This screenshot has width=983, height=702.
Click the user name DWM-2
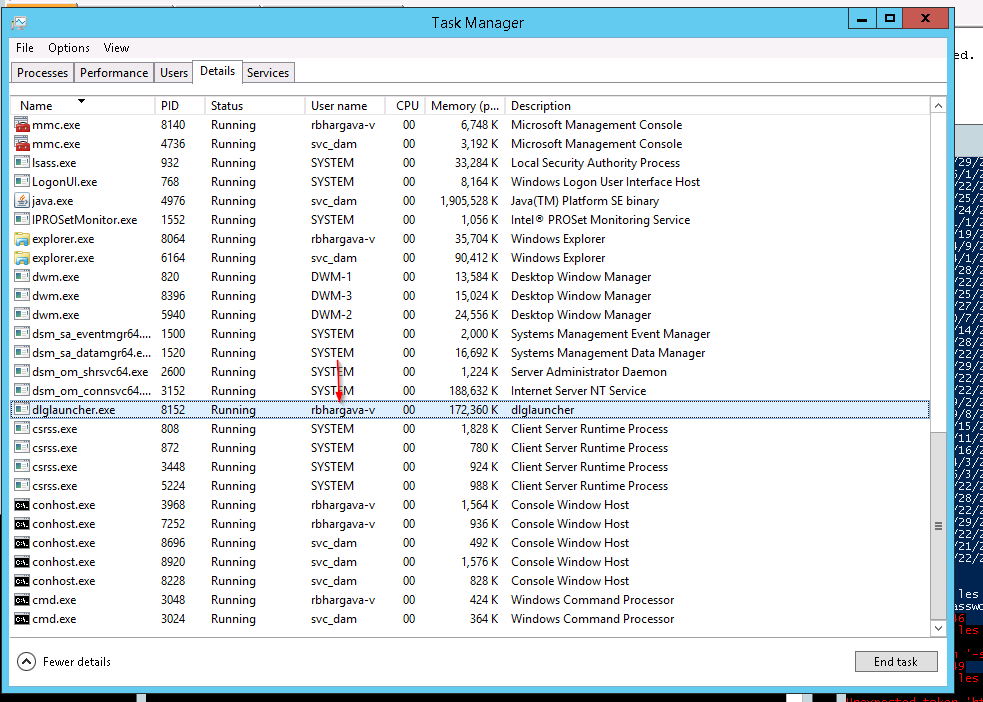point(332,315)
